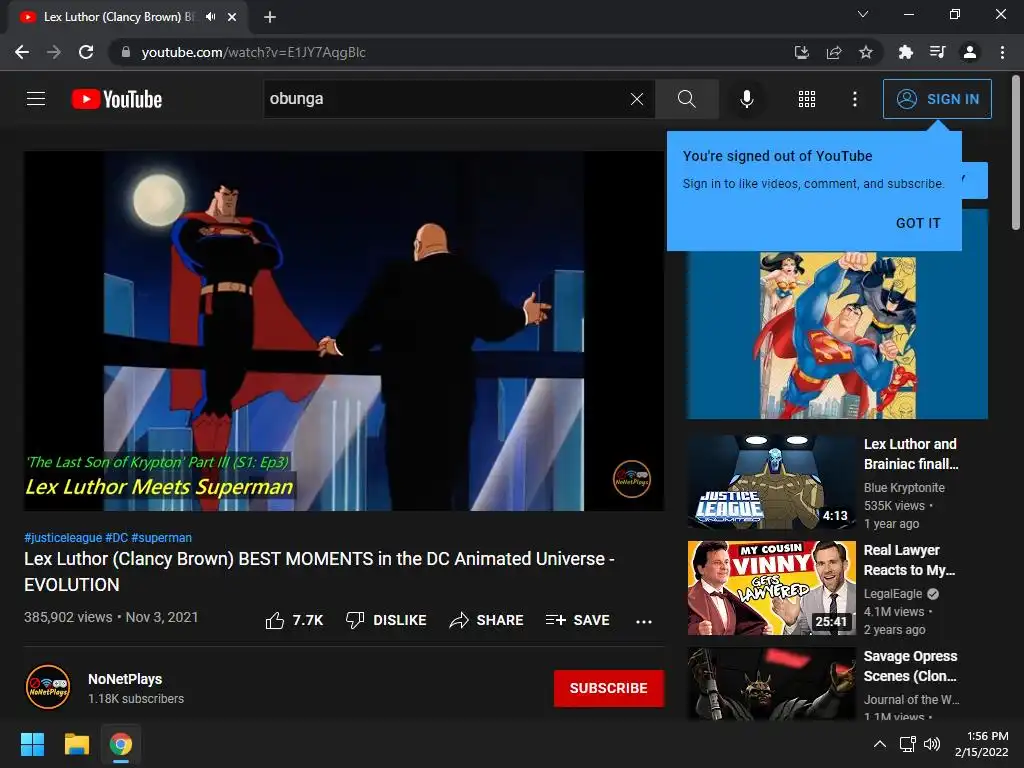This screenshot has width=1024, height=768.
Task: Open the Chrome profile icon
Action: pyautogui.click(x=970, y=52)
